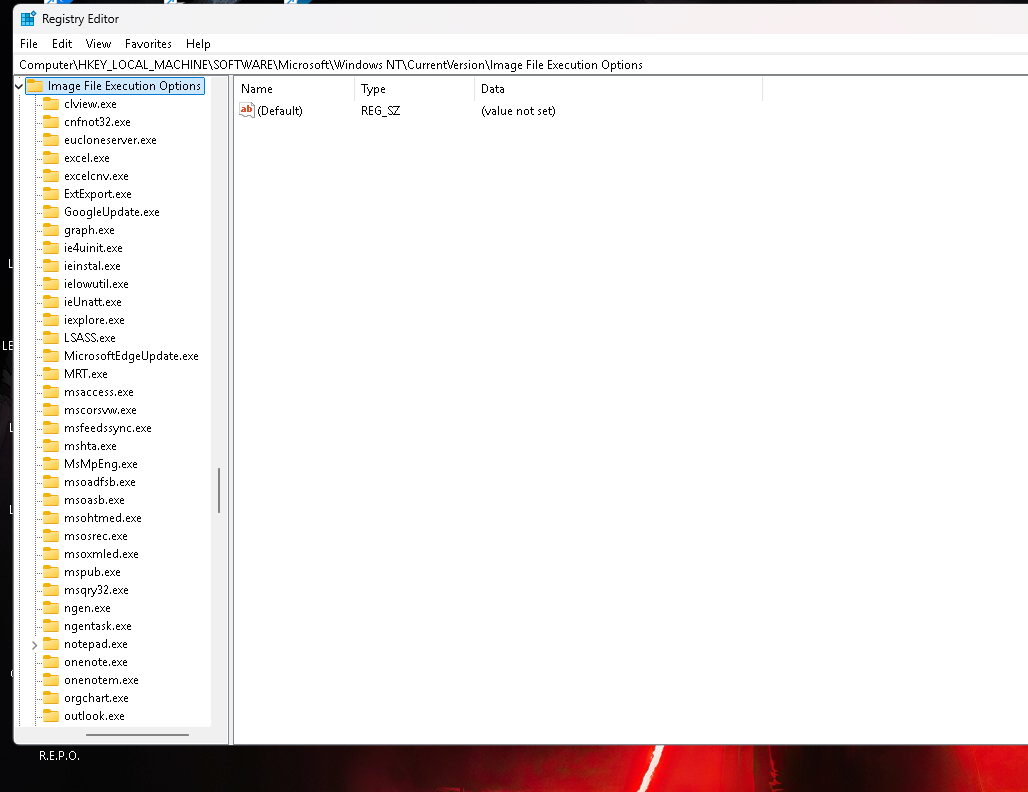1028x792 pixels.
Task: Expand the notepad.exe registry key
Action: pyautogui.click(x=34, y=643)
